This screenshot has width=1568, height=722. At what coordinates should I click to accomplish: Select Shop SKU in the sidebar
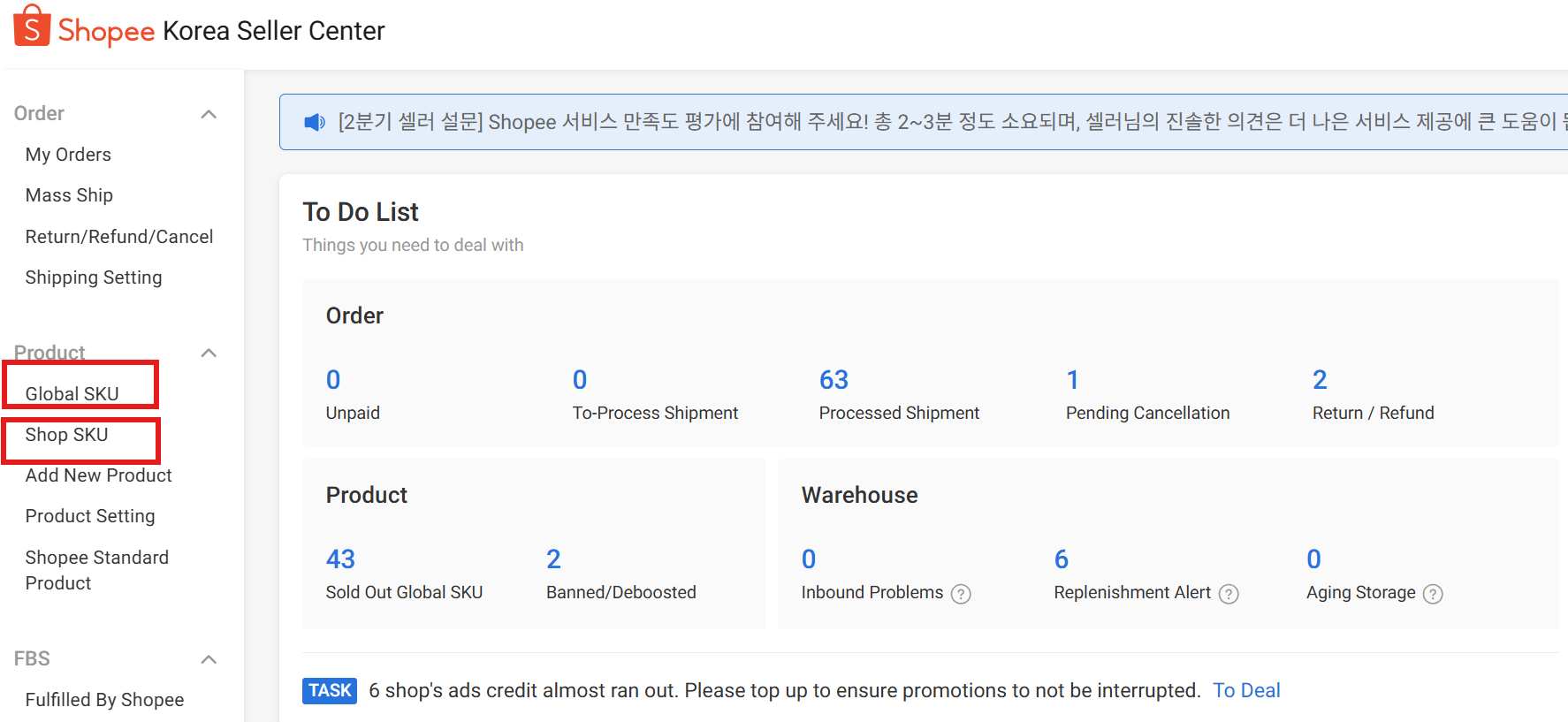click(x=66, y=435)
